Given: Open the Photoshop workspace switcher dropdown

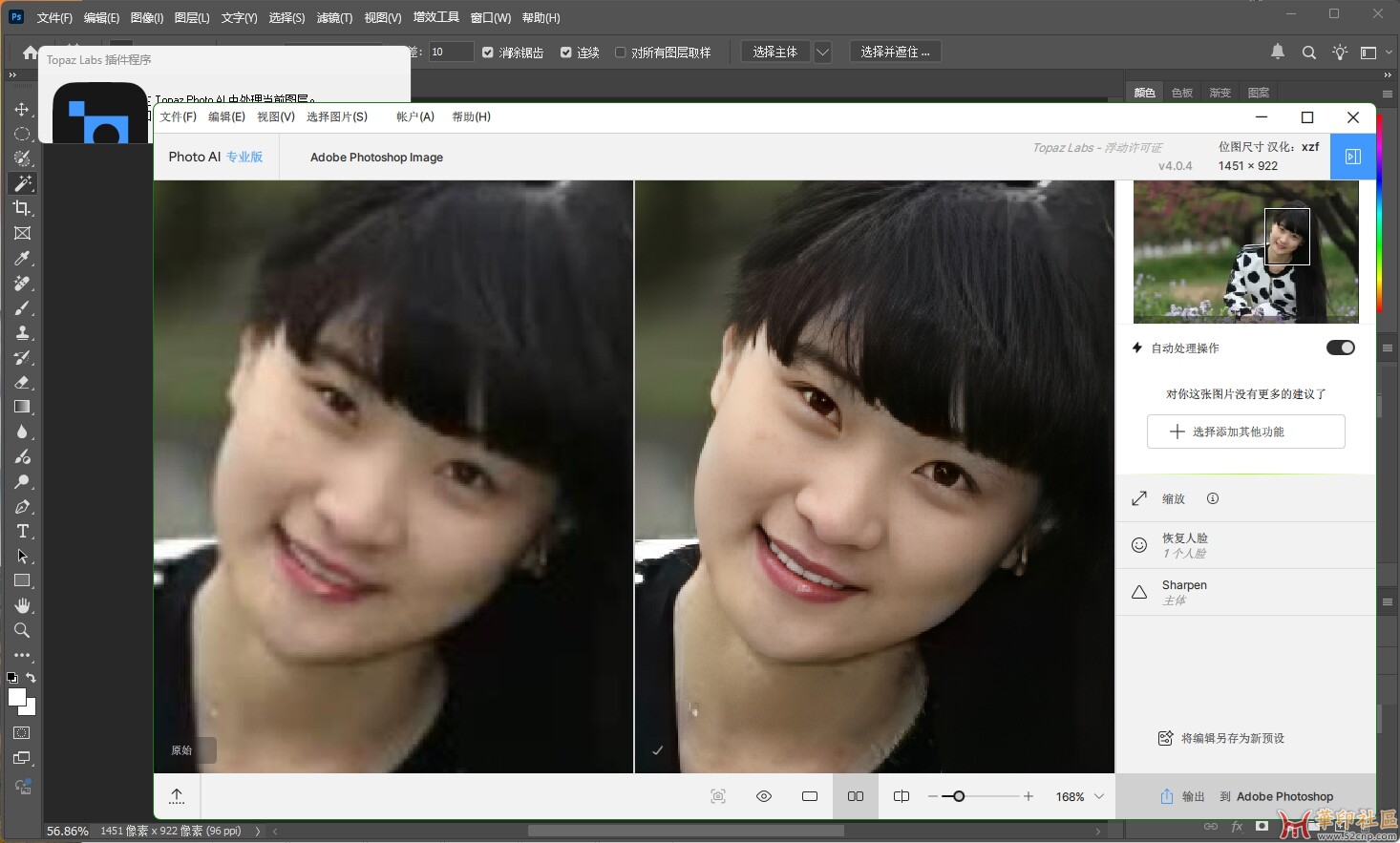Looking at the screenshot, I should click(x=1375, y=53).
